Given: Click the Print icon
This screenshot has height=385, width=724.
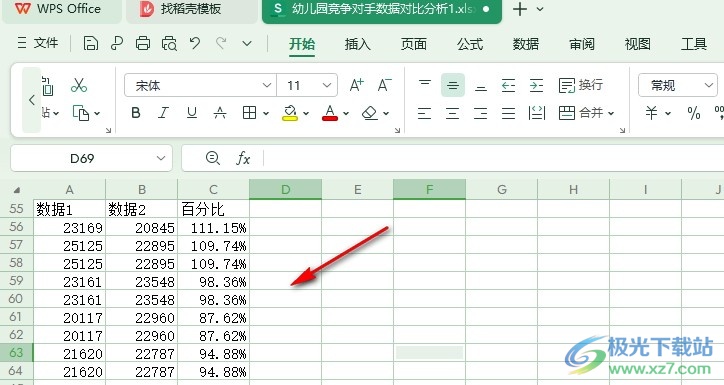Looking at the screenshot, I should [x=143, y=43].
